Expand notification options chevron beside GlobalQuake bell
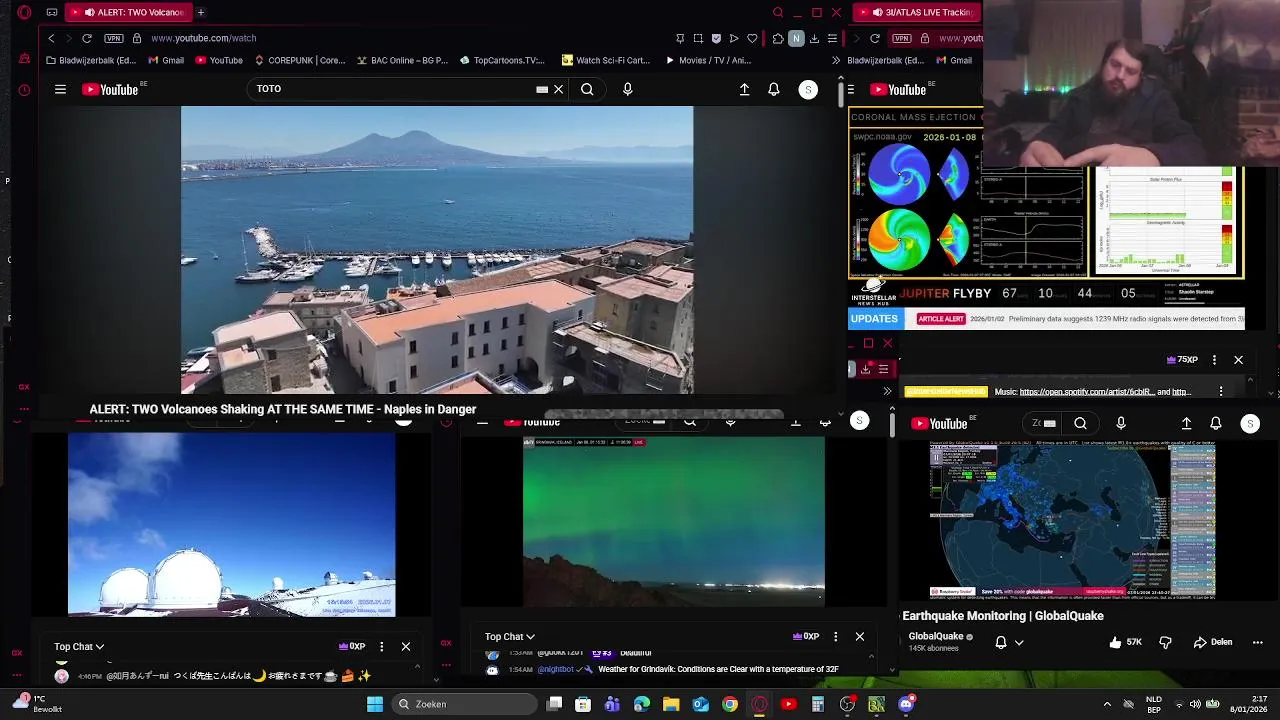 pos(1019,642)
